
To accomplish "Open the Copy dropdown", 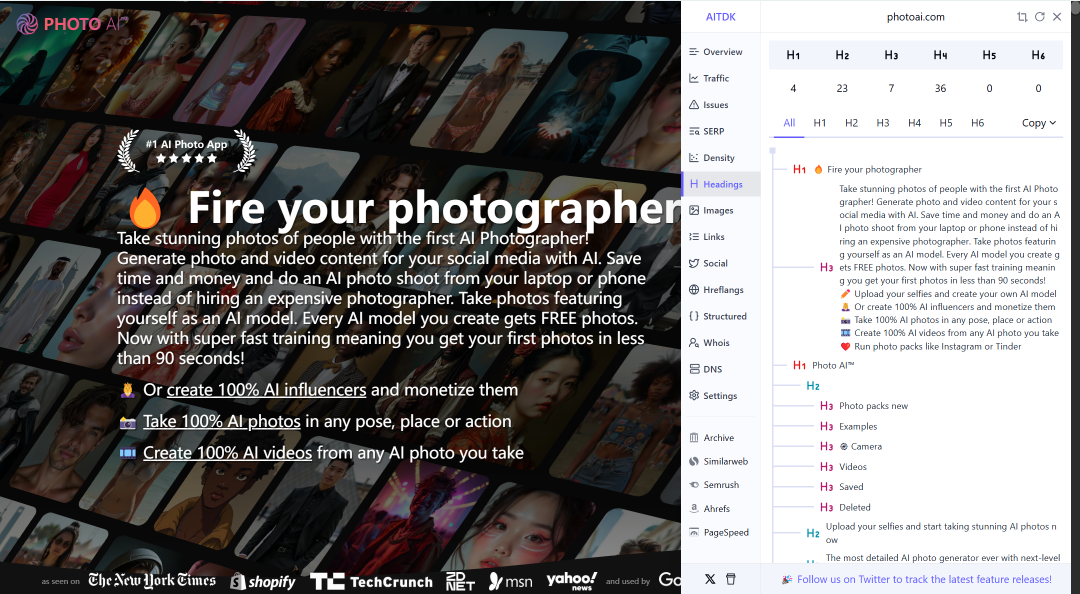I will 1039,123.
